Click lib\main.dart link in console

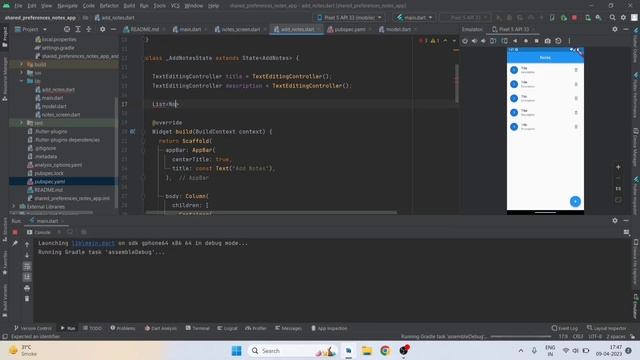[x=93, y=243]
